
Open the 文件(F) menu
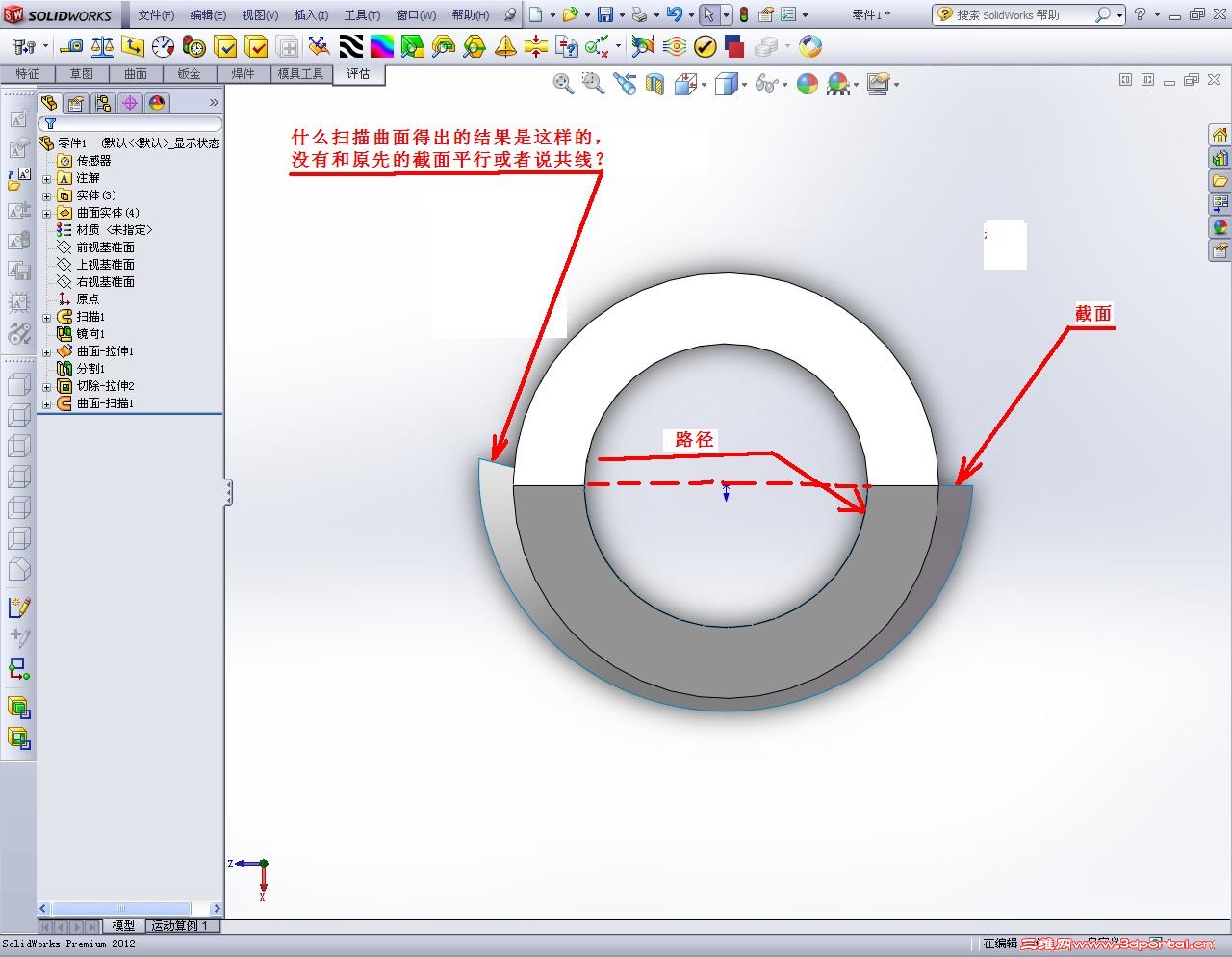point(156,14)
